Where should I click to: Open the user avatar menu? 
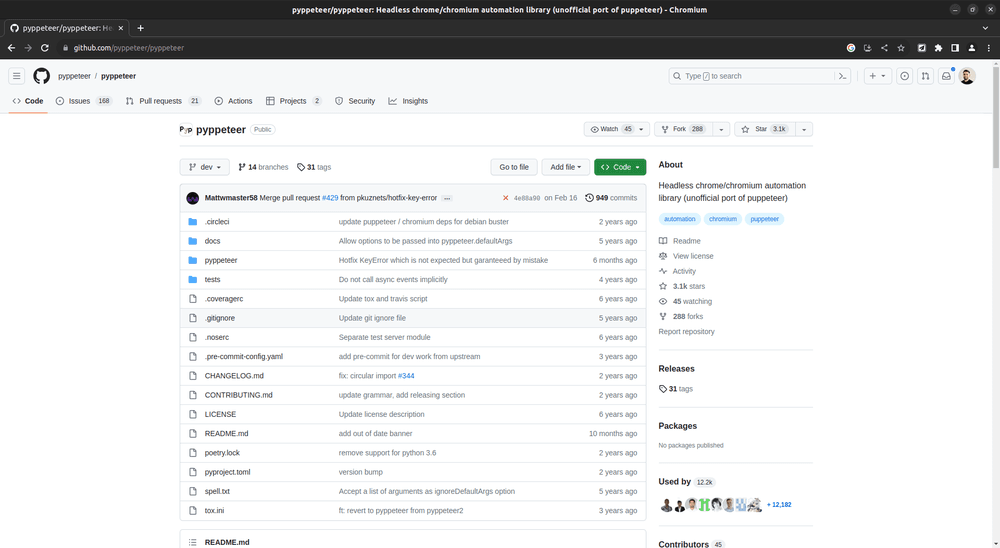click(967, 76)
